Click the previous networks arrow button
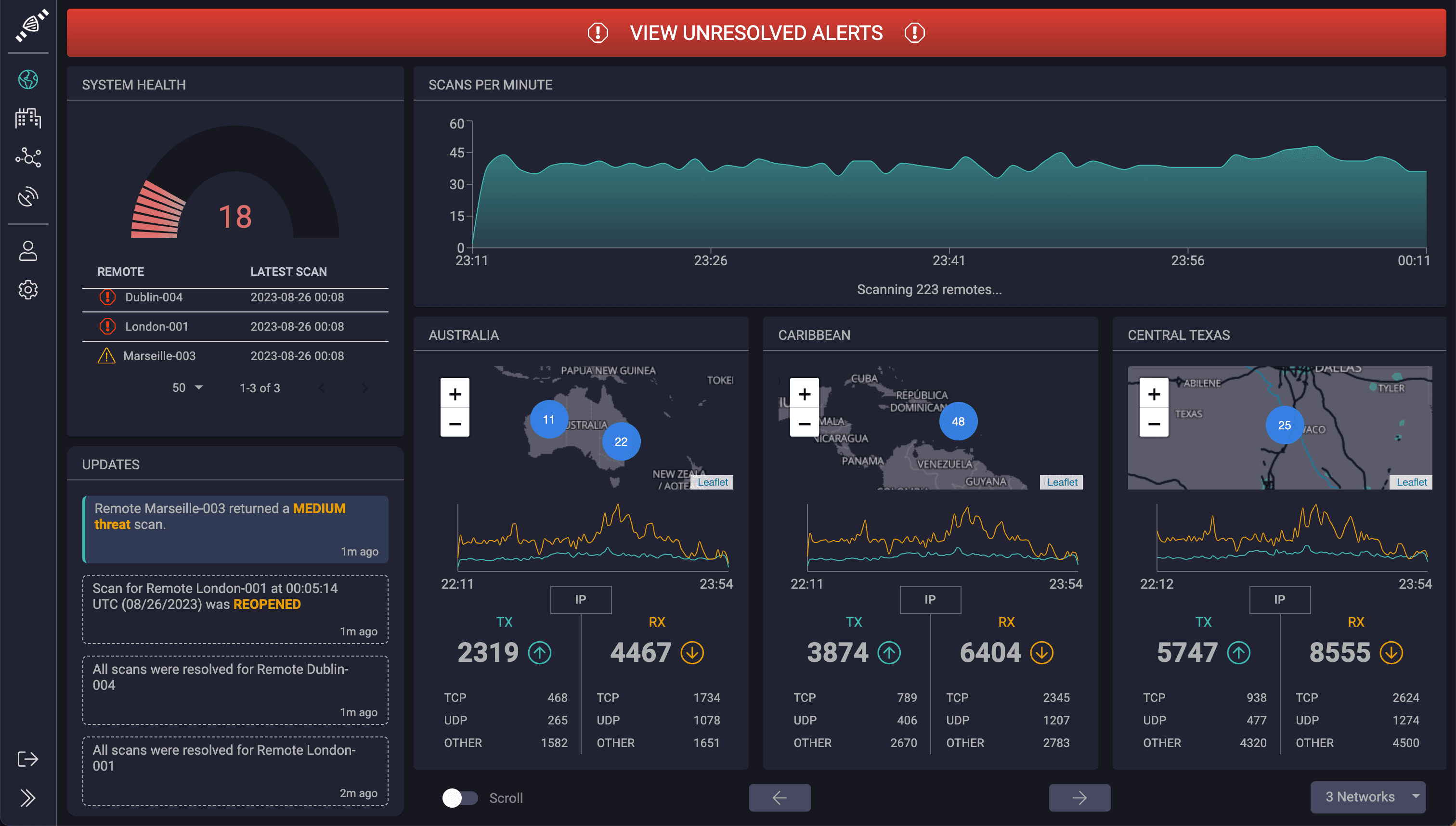Image resolution: width=1456 pixels, height=826 pixels. [779, 798]
